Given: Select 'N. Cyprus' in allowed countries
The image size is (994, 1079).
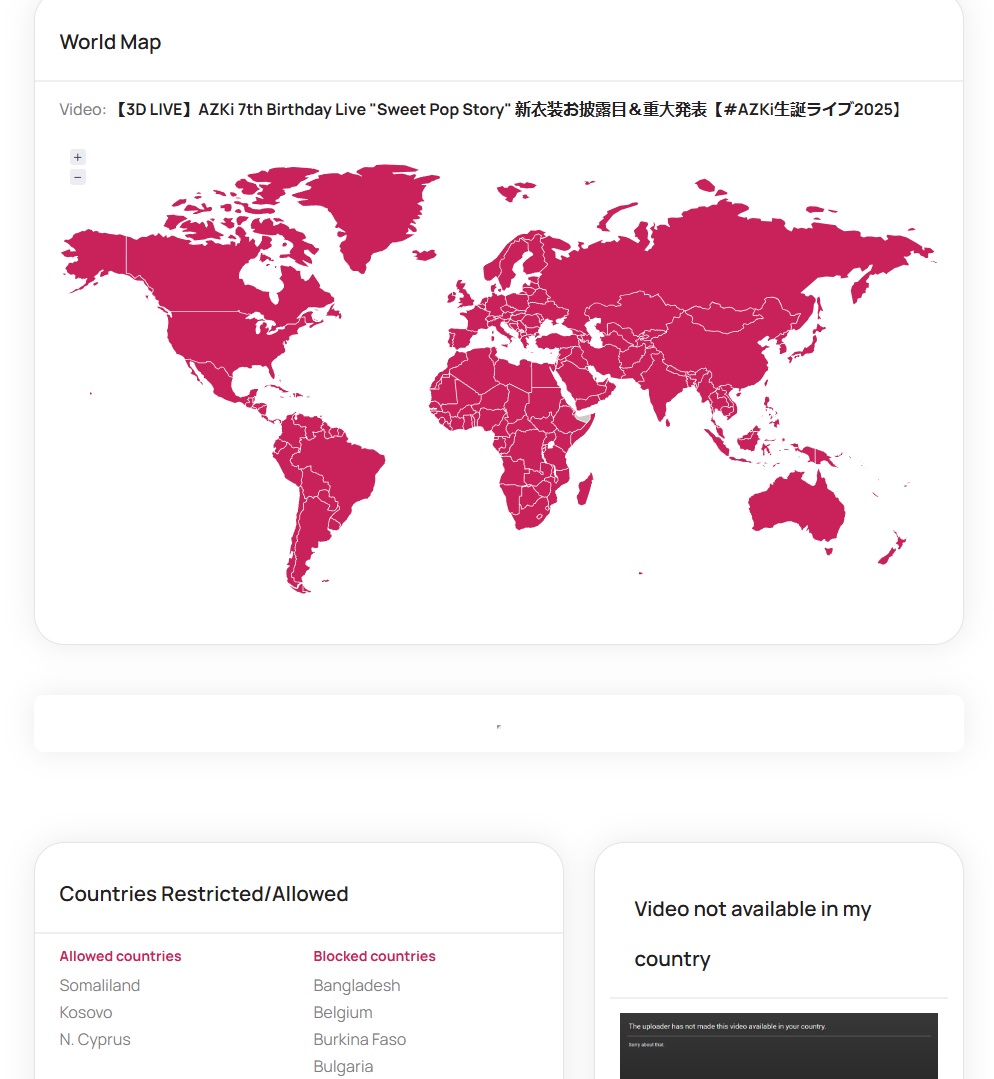Looking at the screenshot, I should (95, 1039).
